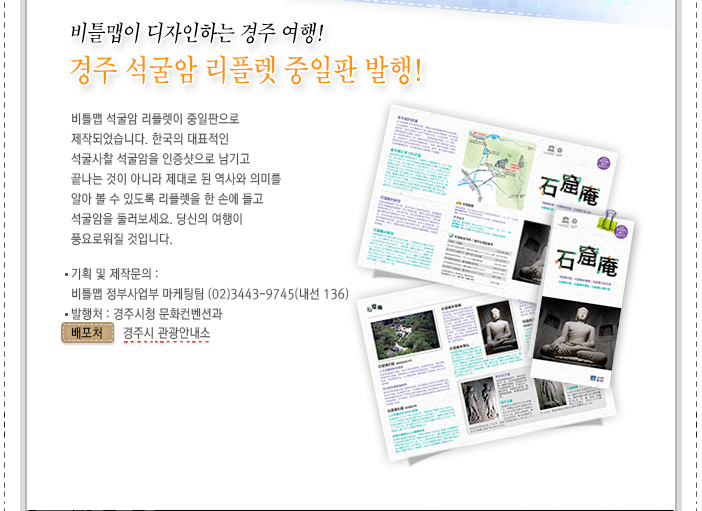The height and width of the screenshot is (511, 702).
Task: Click the tagline 비틀맵이 디자인하는 경주 여행!
Action: (198, 33)
